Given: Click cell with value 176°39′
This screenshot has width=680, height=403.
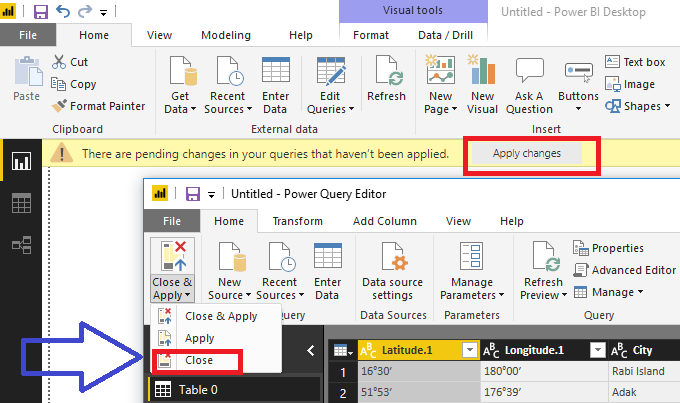Looking at the screenshot, I should coord(544,392).
